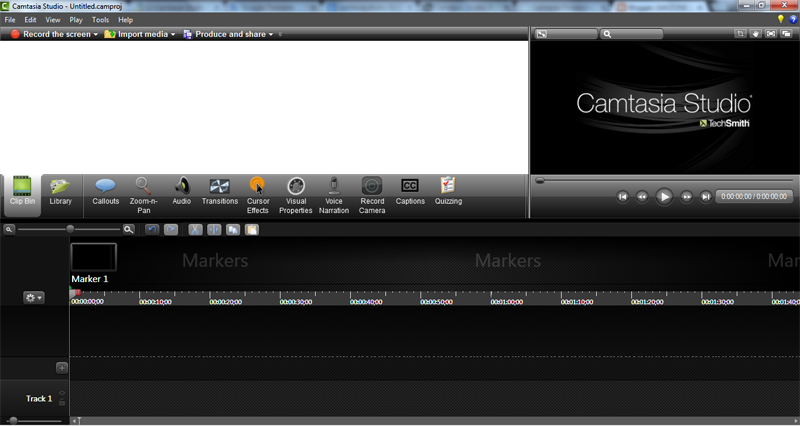Click the timeline playhead handle

tap(74, 292)
